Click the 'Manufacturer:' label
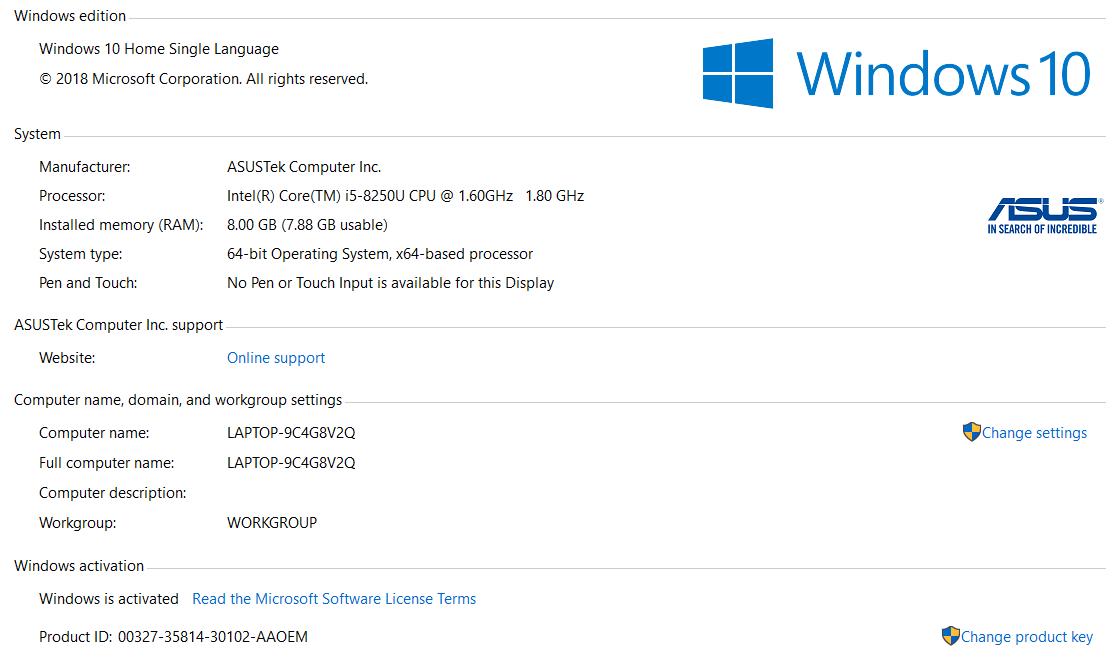 (84, 167)
